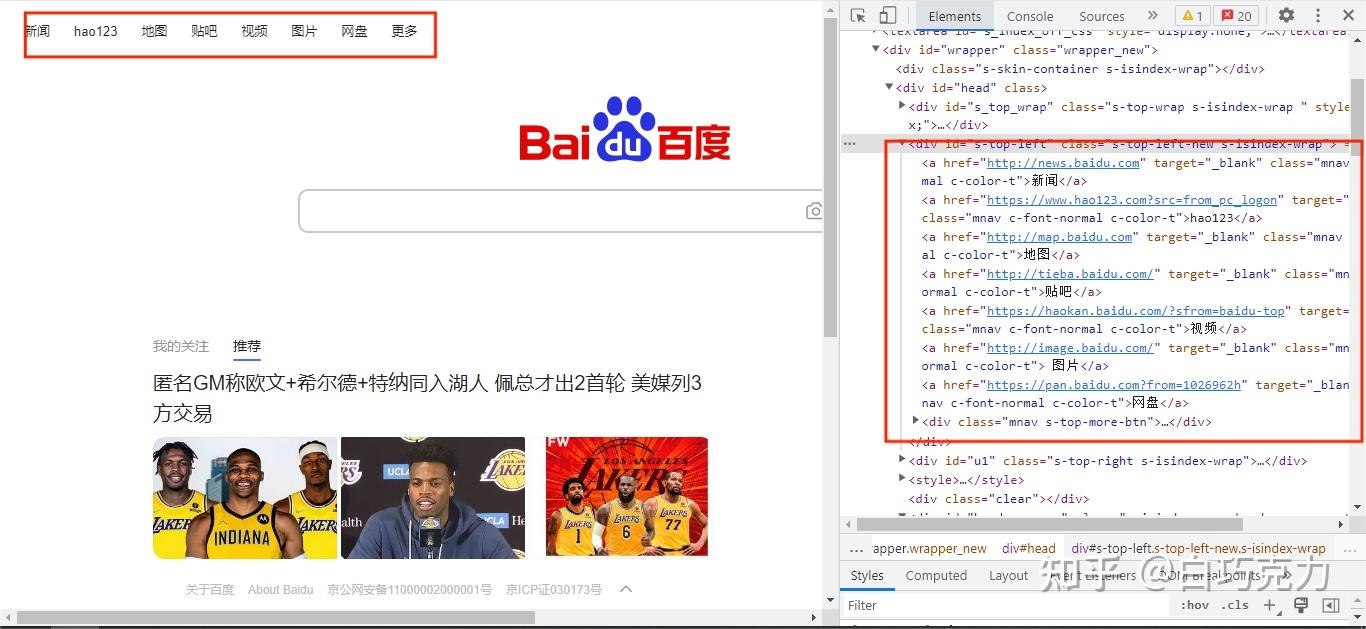Toggle element state with :hov
Screen dimensions: 1366x629
[1194, 605]
